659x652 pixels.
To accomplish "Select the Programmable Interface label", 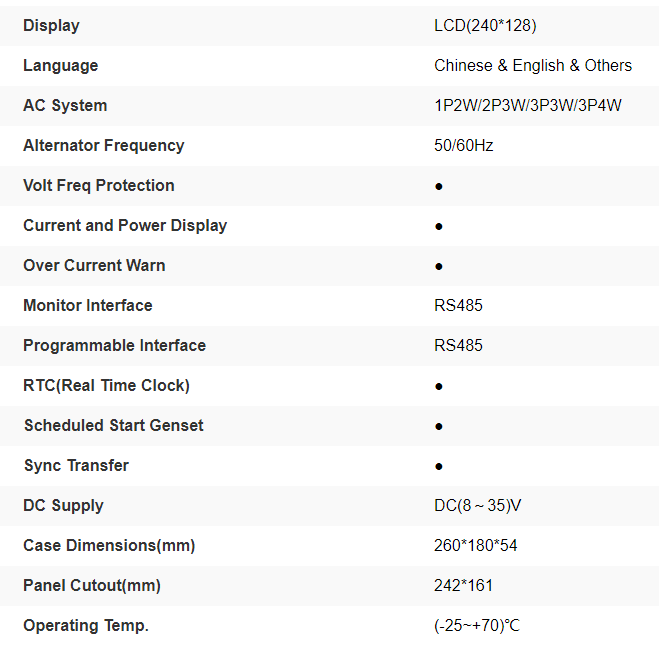I will point(114,345).
